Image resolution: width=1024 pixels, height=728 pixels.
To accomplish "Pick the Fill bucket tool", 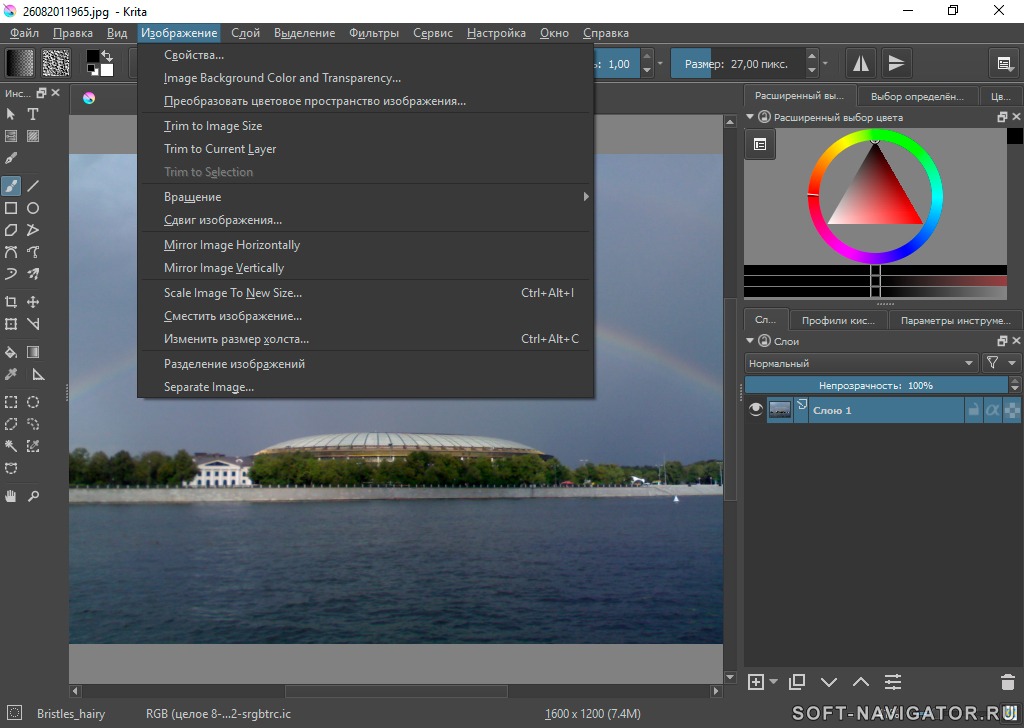I will coord(11,352).
